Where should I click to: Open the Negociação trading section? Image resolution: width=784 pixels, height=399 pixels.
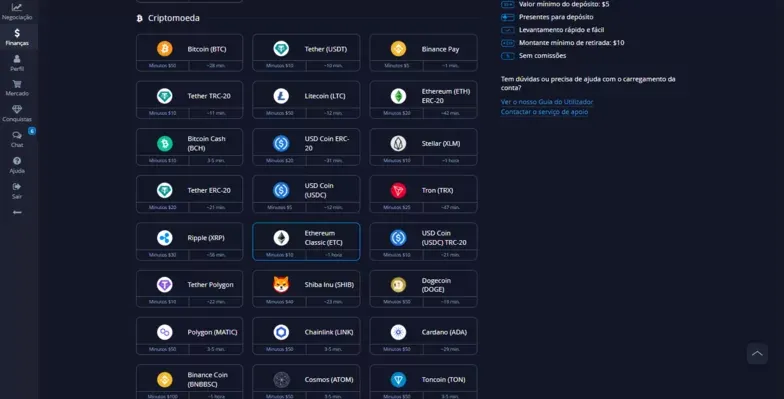[17, 12]
